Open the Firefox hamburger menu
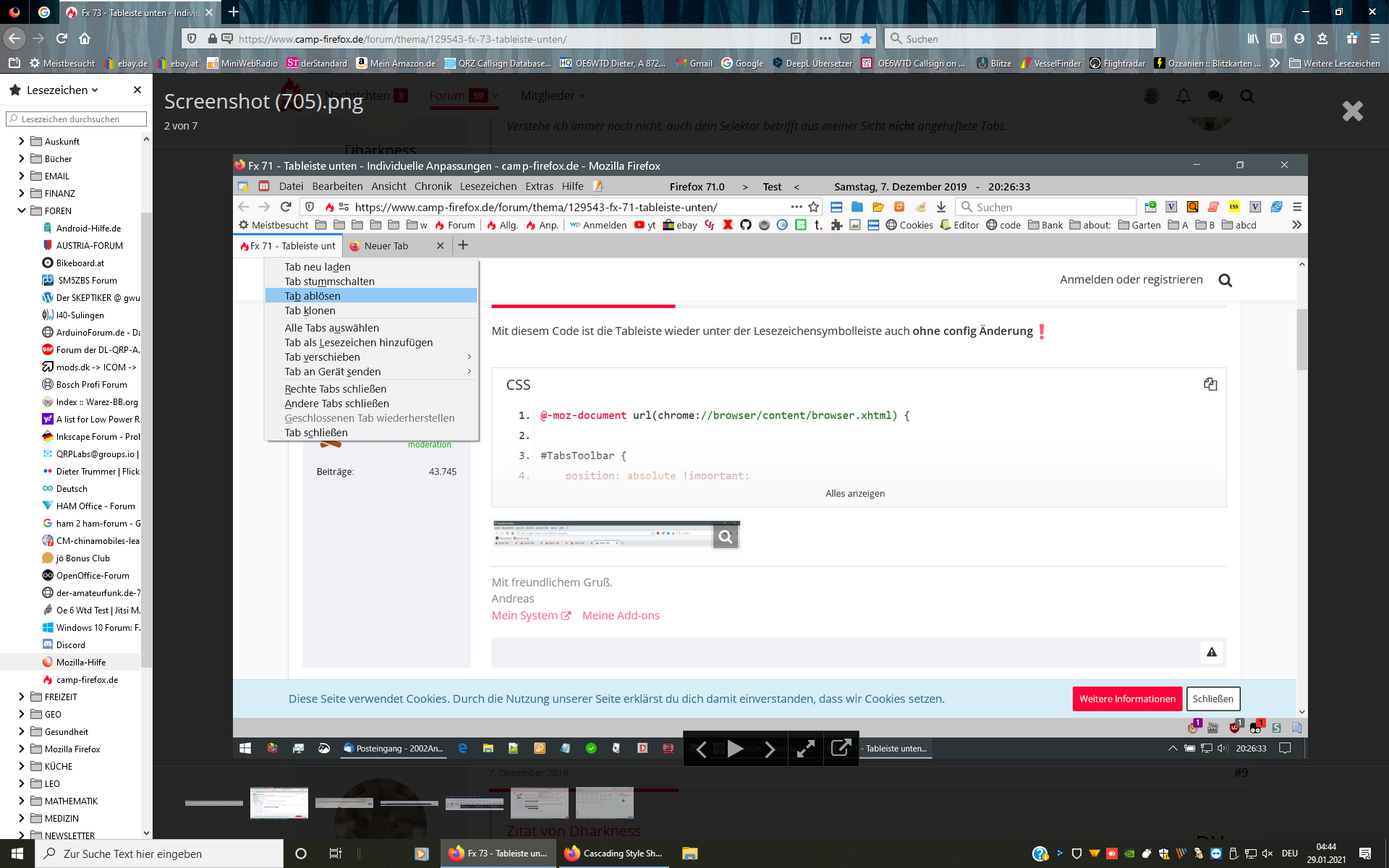The image size is (1389, 868). [x=1375, y=38]
